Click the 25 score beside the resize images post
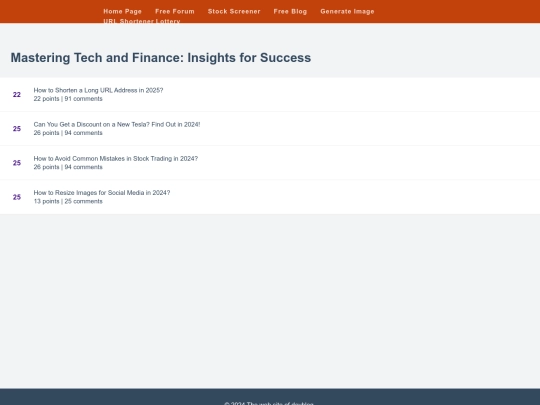The width and height of the screenshot is (540, 405). pyautogui.click(x=17, y=197)
